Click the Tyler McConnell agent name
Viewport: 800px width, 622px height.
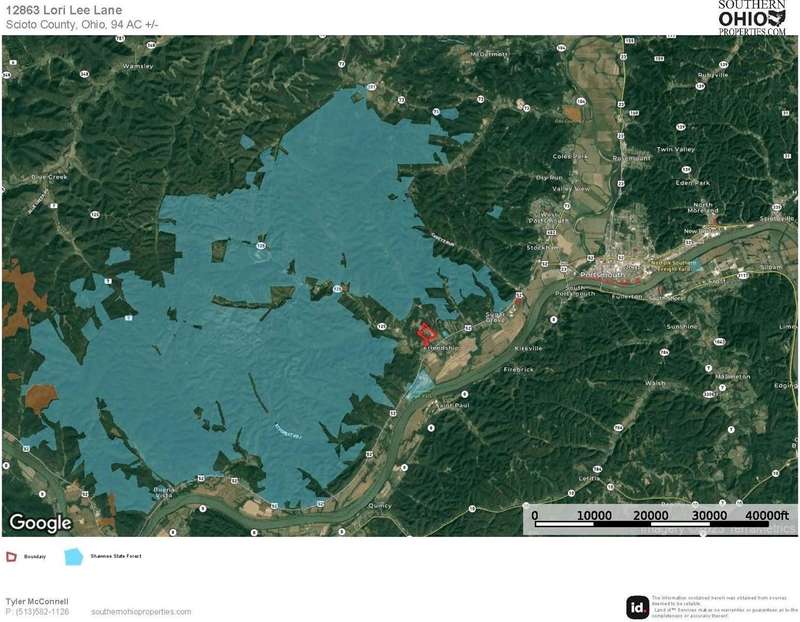[x=37, y=601]
